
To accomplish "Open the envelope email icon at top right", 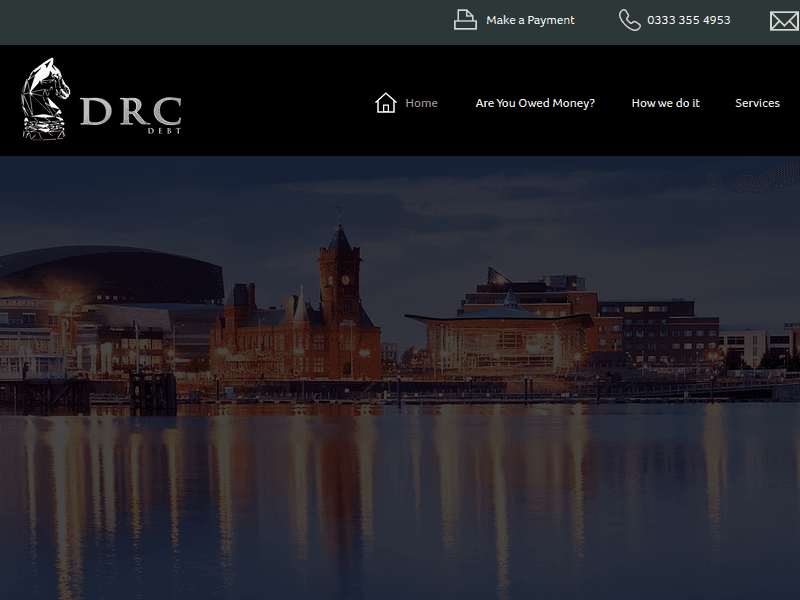I will [x=784, y=19].
